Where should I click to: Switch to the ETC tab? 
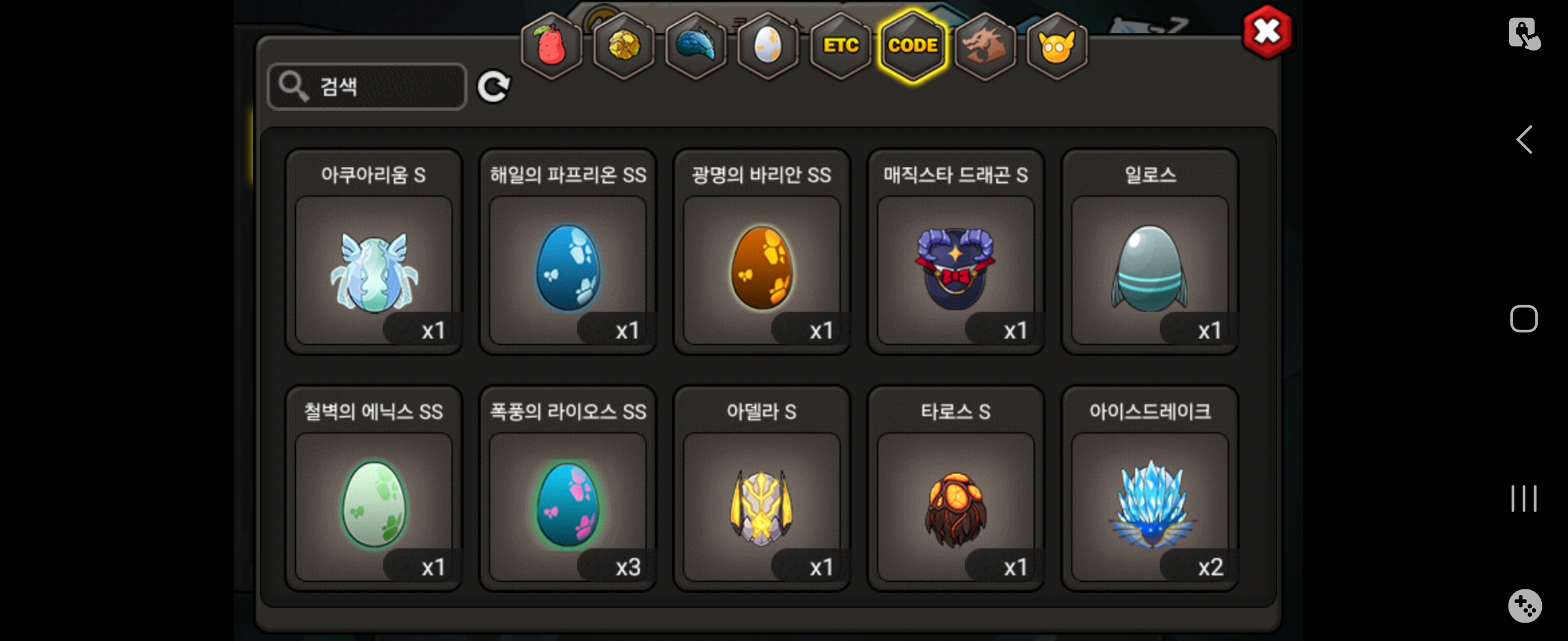[x=840, y=46]
